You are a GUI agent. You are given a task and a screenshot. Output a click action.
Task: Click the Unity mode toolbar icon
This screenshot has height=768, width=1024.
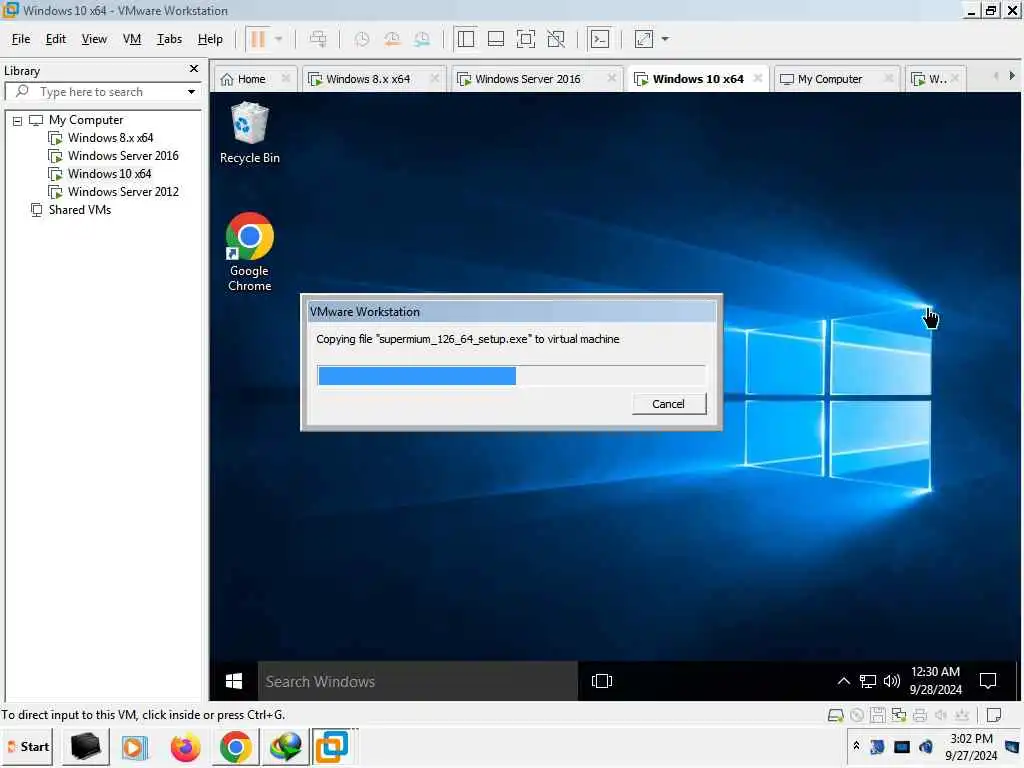click(556, 39)
